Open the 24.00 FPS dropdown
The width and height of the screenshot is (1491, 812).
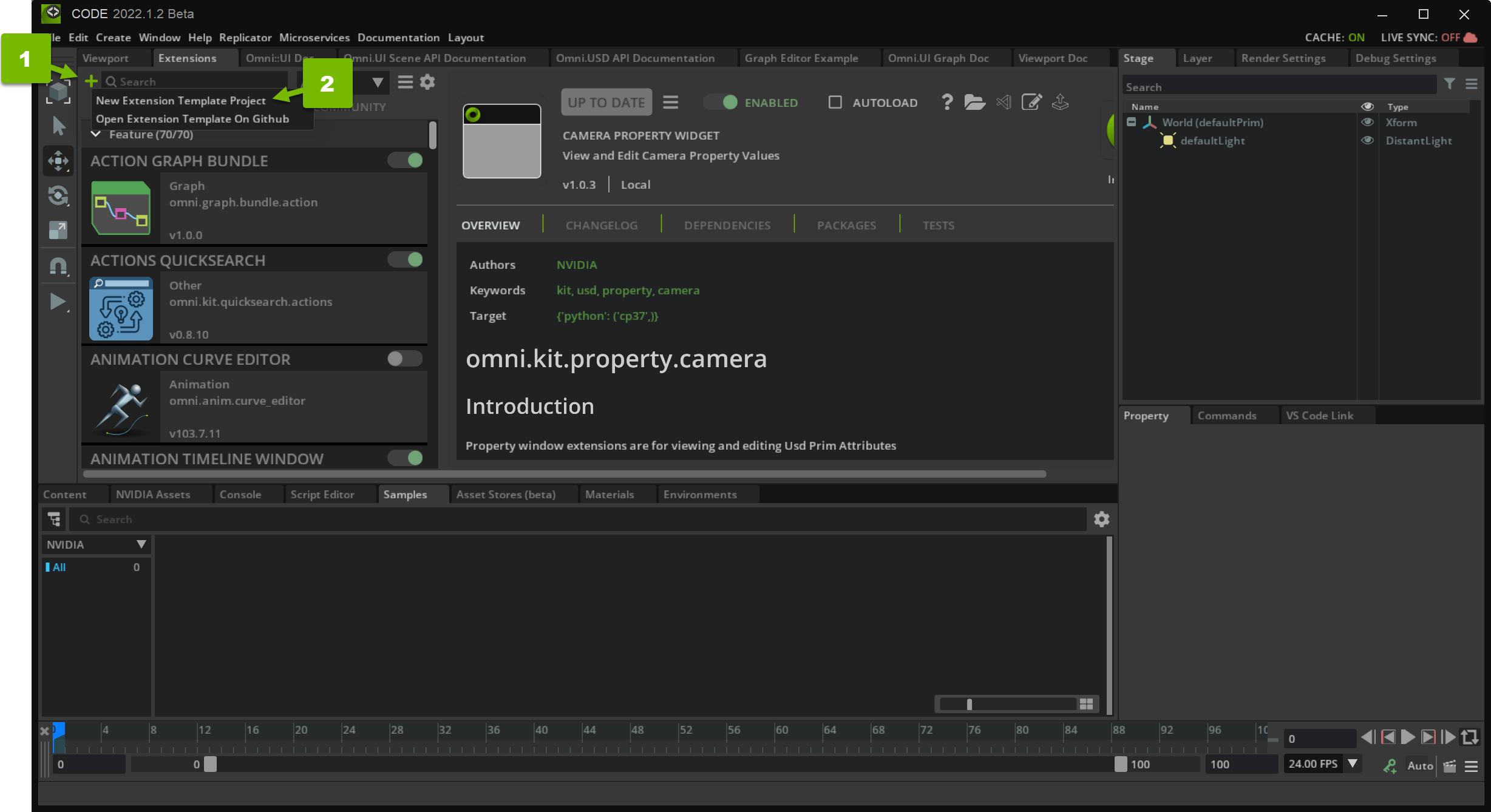(x=1353, y=763)
